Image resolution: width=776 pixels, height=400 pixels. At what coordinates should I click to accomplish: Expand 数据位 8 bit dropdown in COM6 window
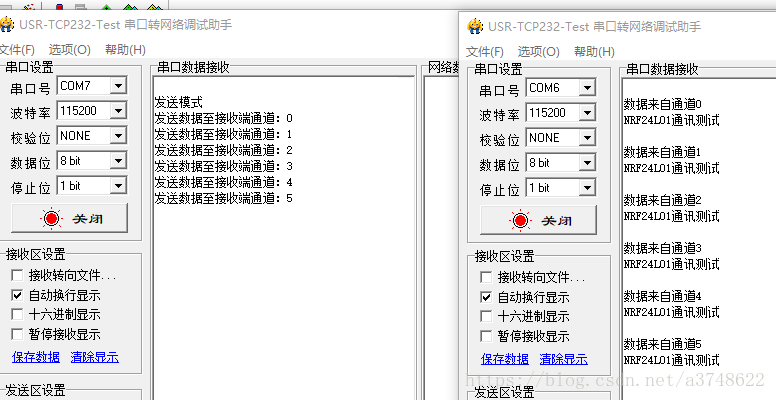click(587, 163)
